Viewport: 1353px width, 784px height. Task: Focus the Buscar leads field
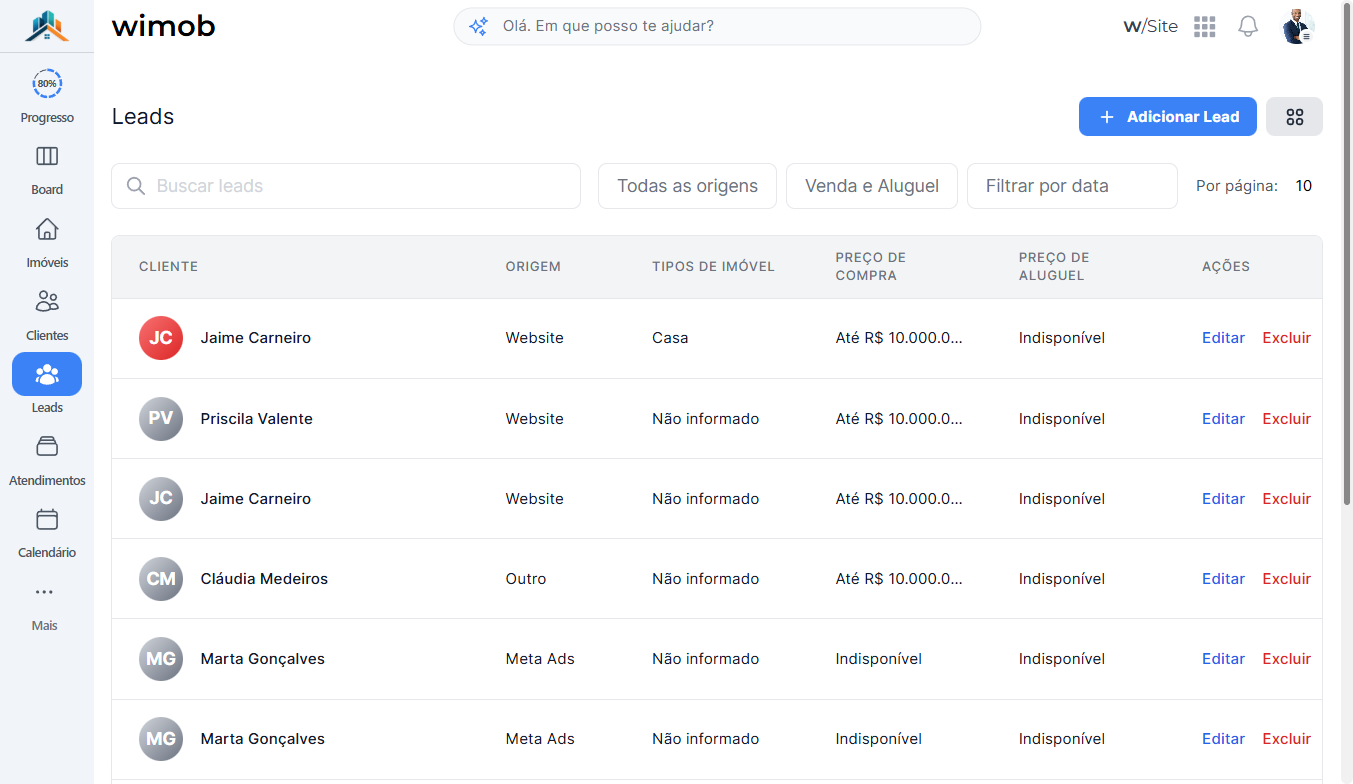tap(346, 186)
